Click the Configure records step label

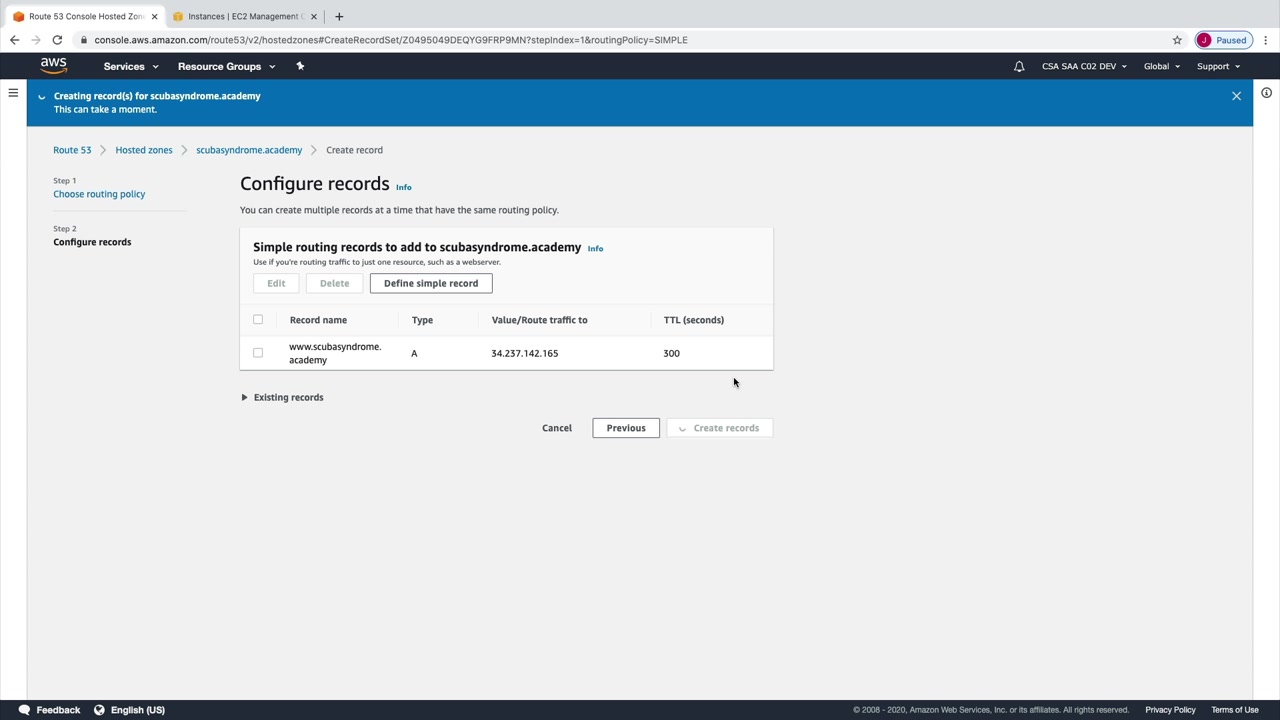92,242
